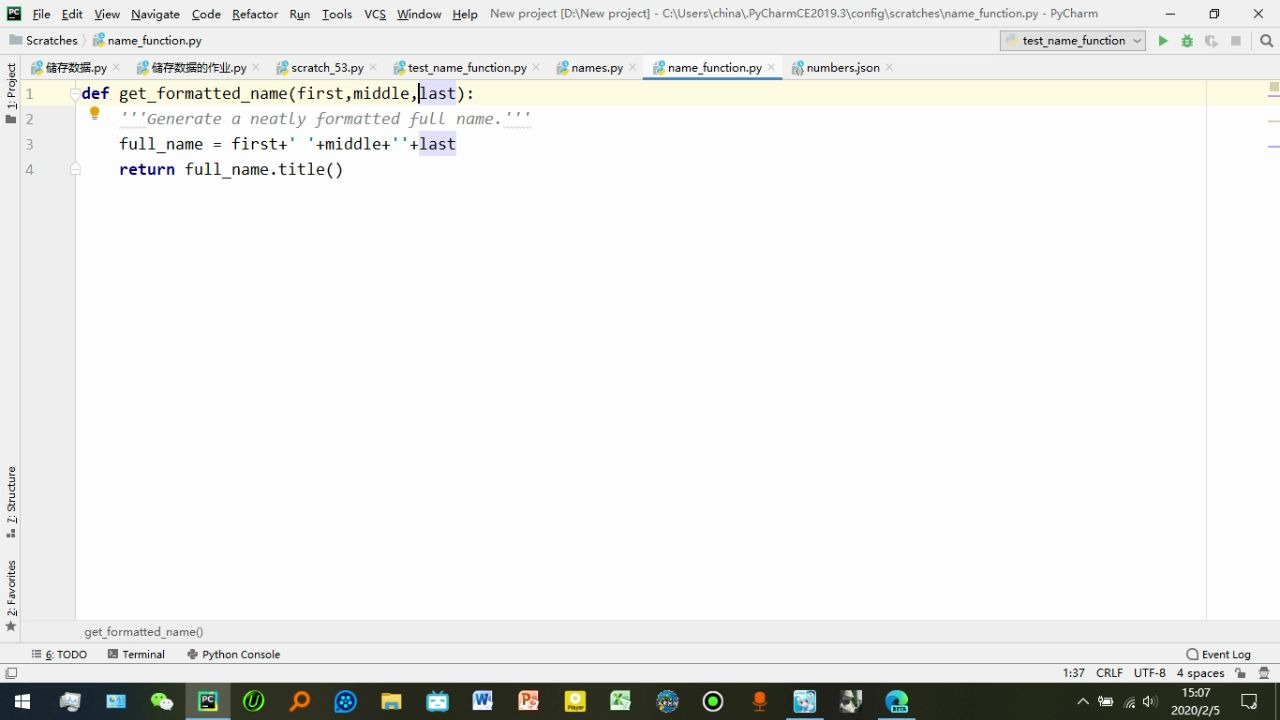Change indentation by clicking 4 spaces
The image size is (1280, 720).
pos(1200,673)
